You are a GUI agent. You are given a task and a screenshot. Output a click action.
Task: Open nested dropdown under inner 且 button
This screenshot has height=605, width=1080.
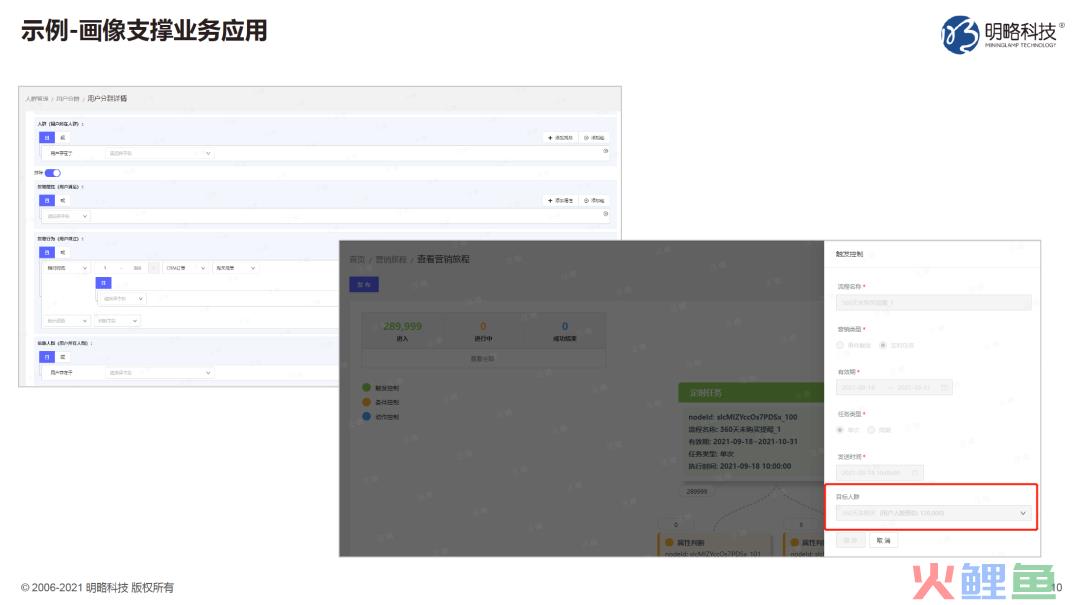point(123,298)
